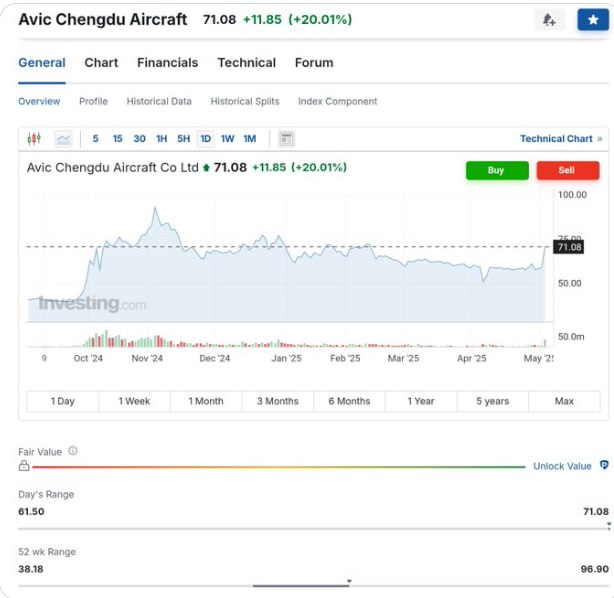Click the 50.0m volume axis label
This screenshot has width=614, height=598.
point(571,336)
